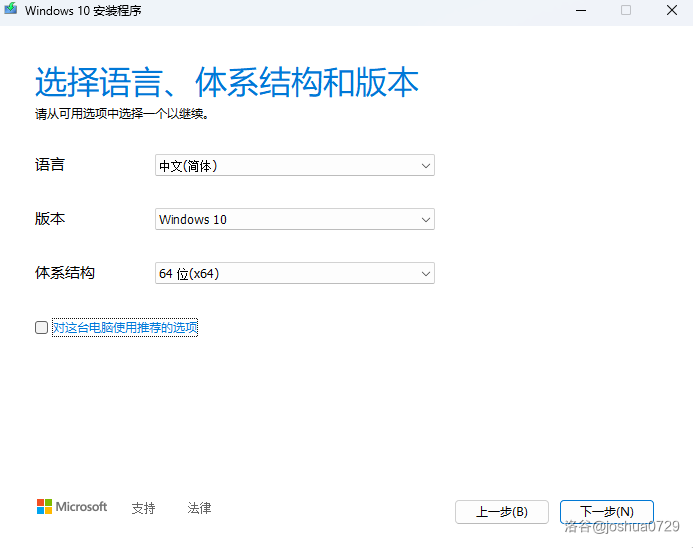Click the Windows 10 setup title bar icon
693x548 pixels.
(x=11, y=9)
